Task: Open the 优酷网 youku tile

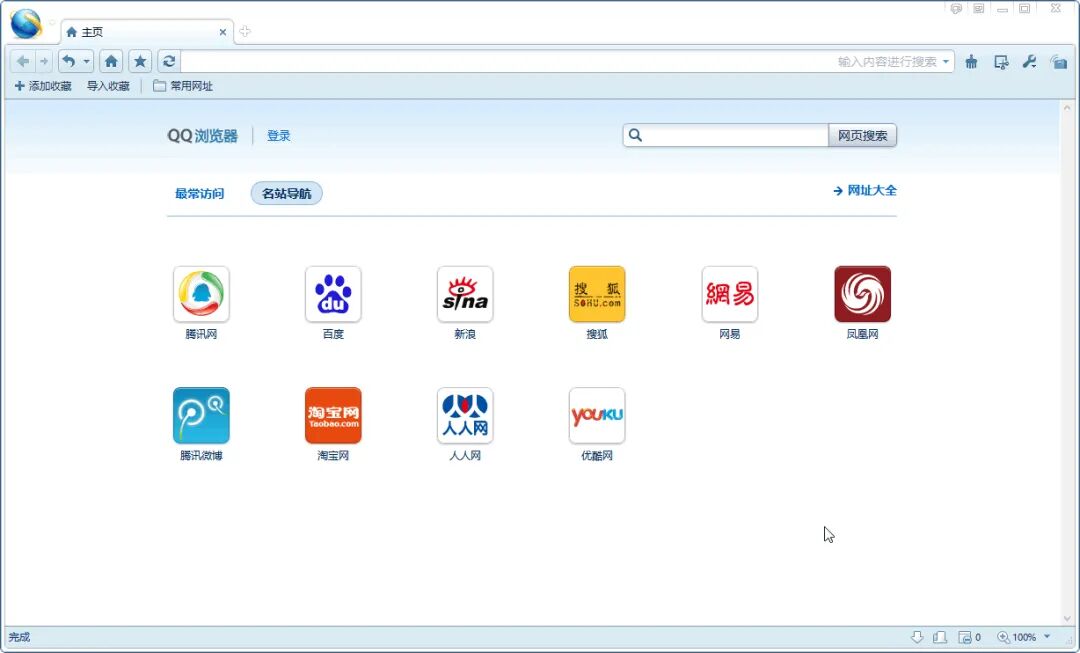Action: pos(597,415)
